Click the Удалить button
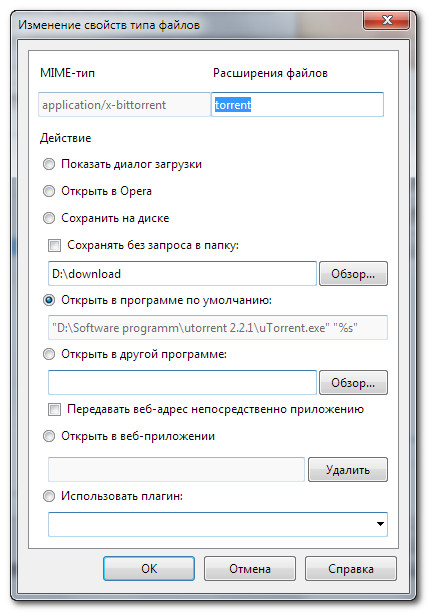The image size is (428, 612). [348, 470]
